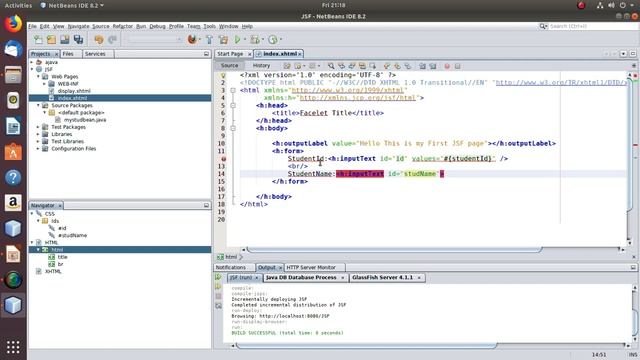The image size is (640, 360).
Task: Click the Find Selection magnifier icon in editor toolbar
Action: (331, 66)
